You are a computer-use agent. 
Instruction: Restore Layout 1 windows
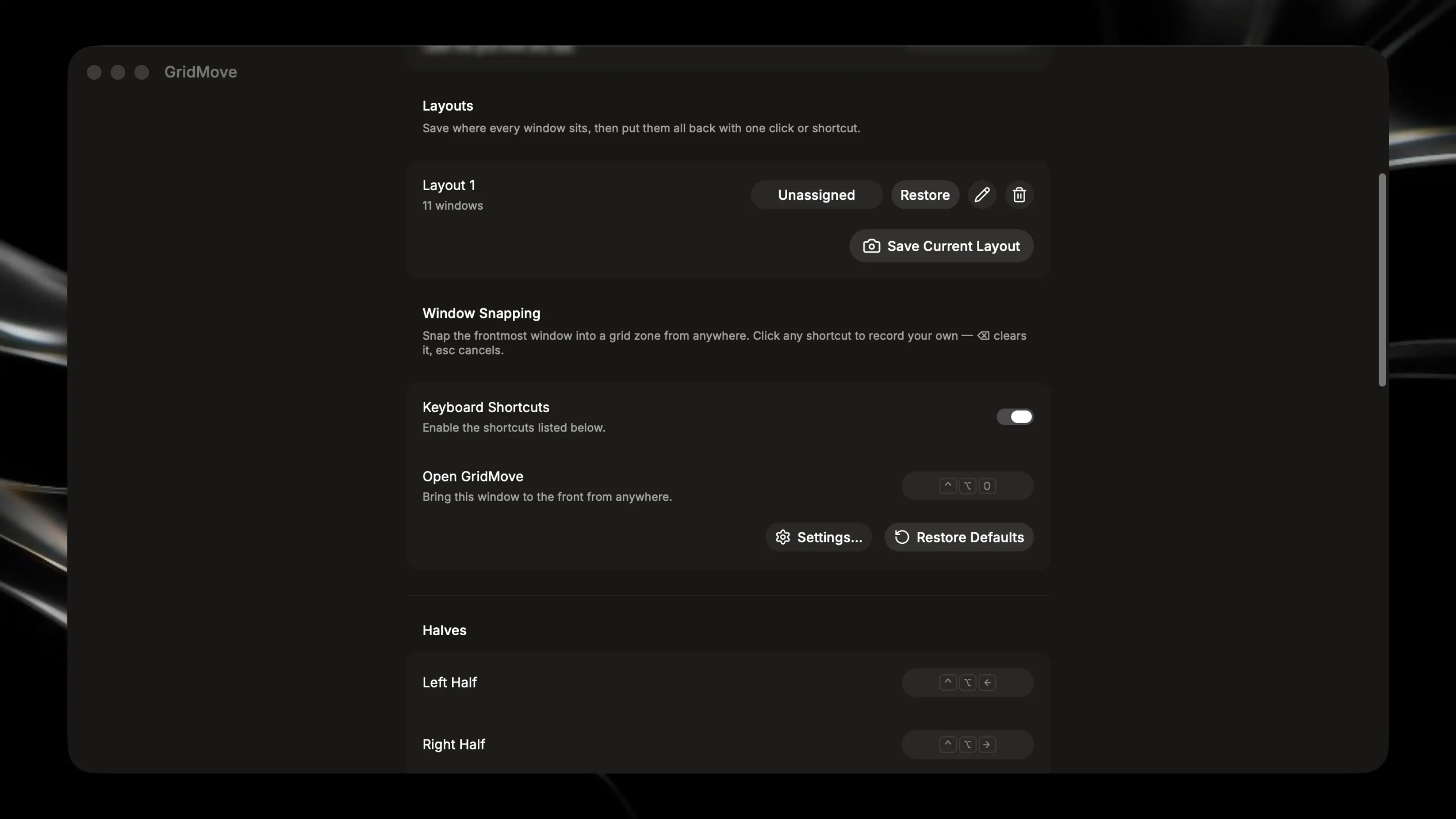925,195
